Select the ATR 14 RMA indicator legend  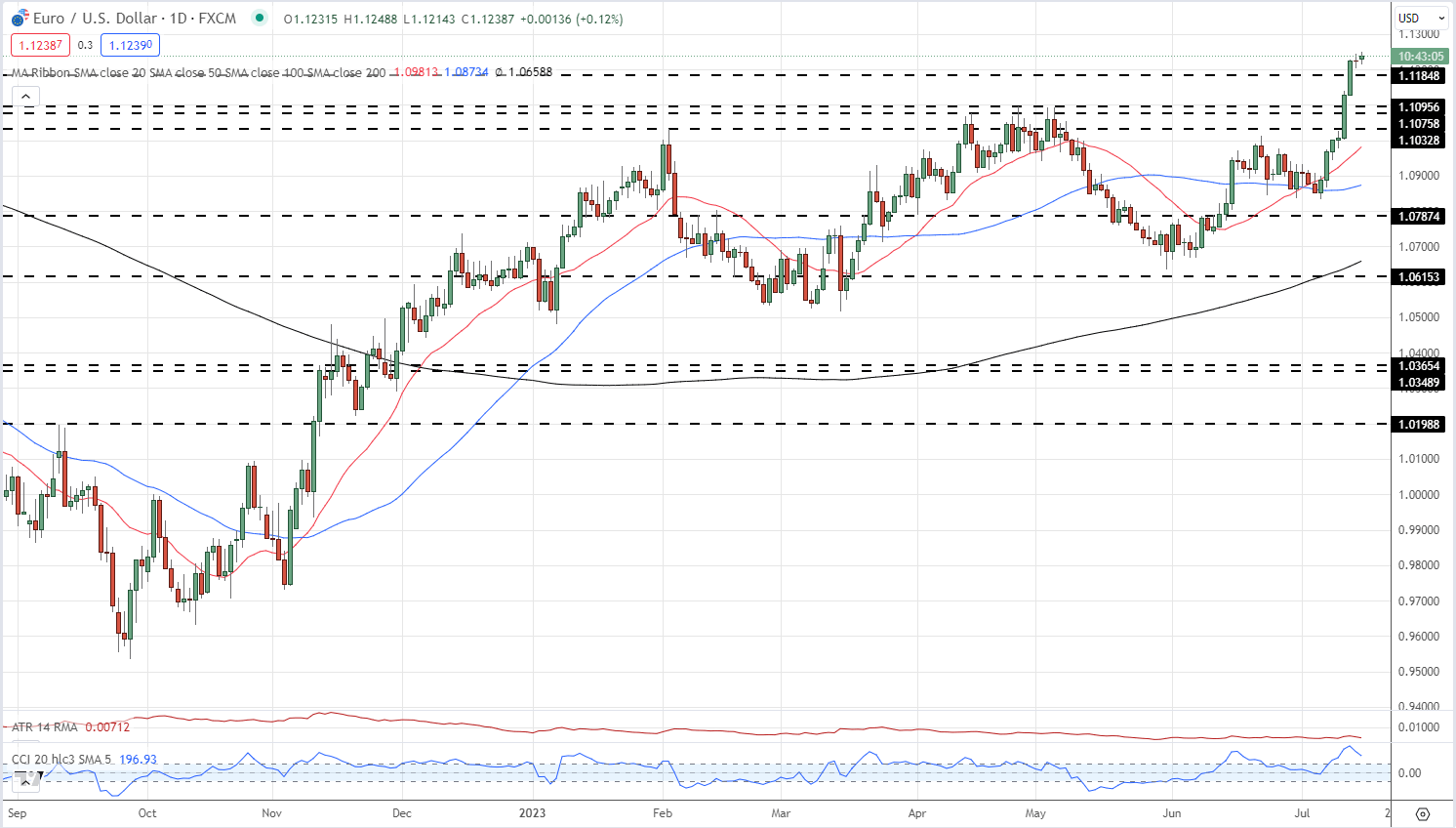pos(44,727)
